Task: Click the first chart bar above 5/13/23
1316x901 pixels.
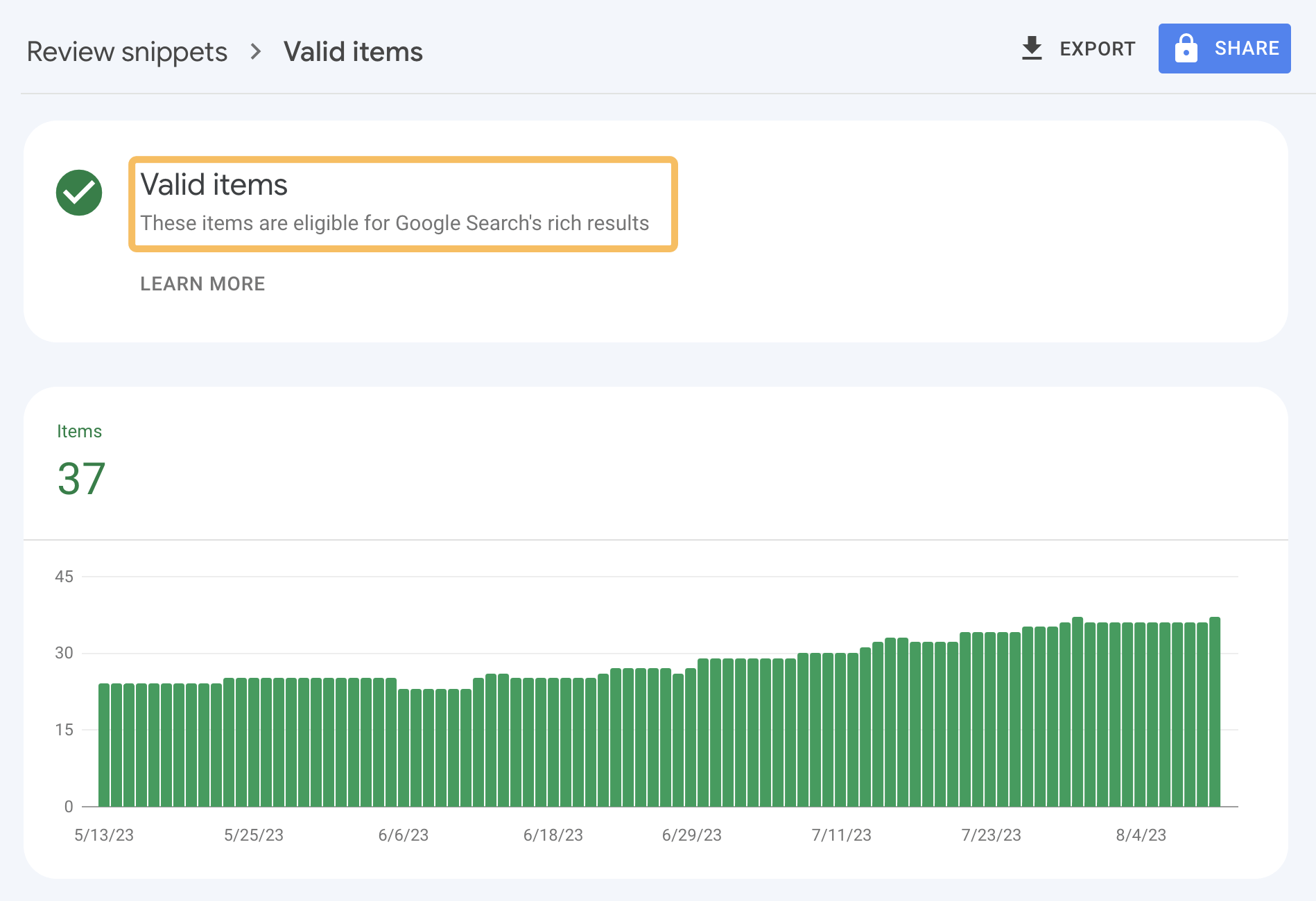Action: [104, 742]
